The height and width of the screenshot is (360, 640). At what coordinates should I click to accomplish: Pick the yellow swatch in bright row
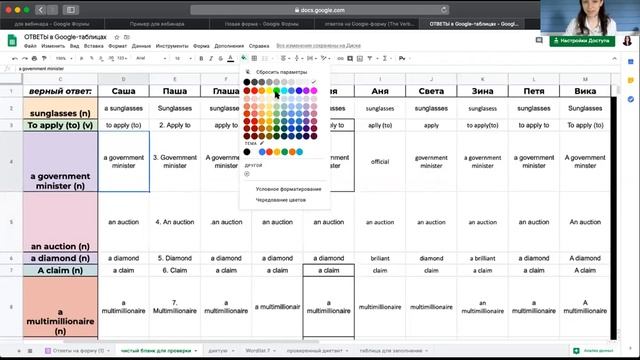click(269, 91)
